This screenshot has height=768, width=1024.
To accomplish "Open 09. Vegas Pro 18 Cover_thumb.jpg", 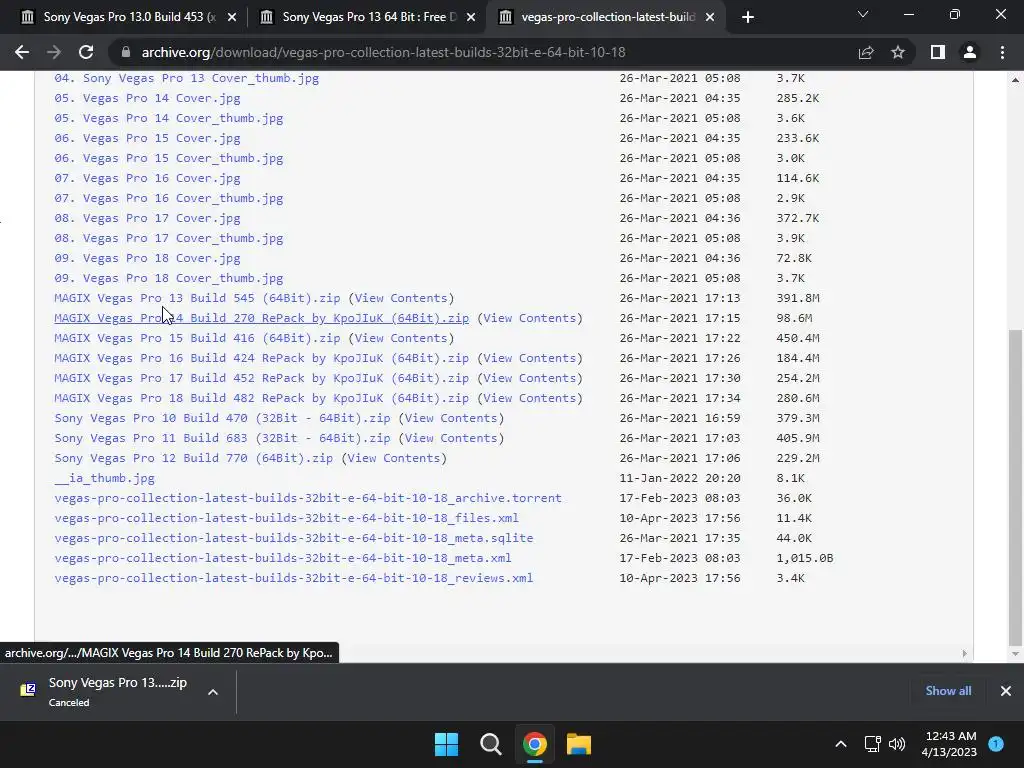I will pos(168,278).
